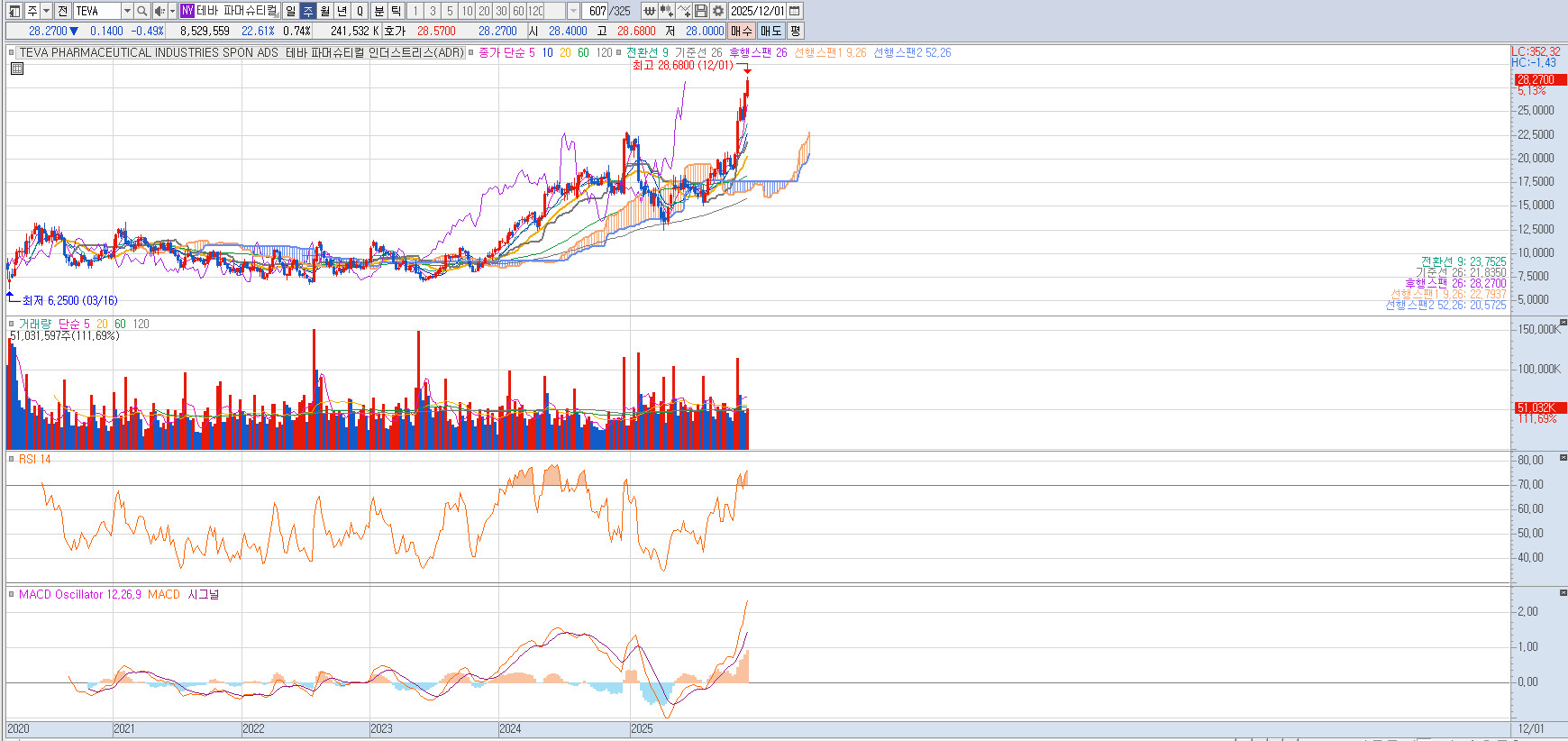Click the panel layout icon at toolbar start
Image resolution: width=1568 pixels, height=741 pixels.
click(x=14, y=11)
